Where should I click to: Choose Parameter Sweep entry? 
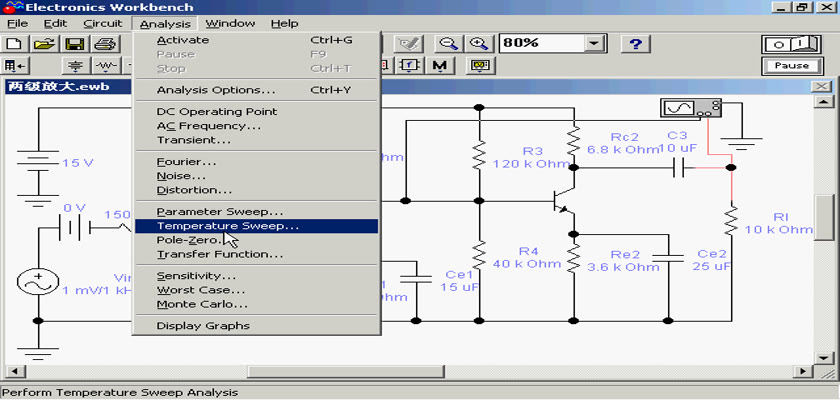coord(257,212)
